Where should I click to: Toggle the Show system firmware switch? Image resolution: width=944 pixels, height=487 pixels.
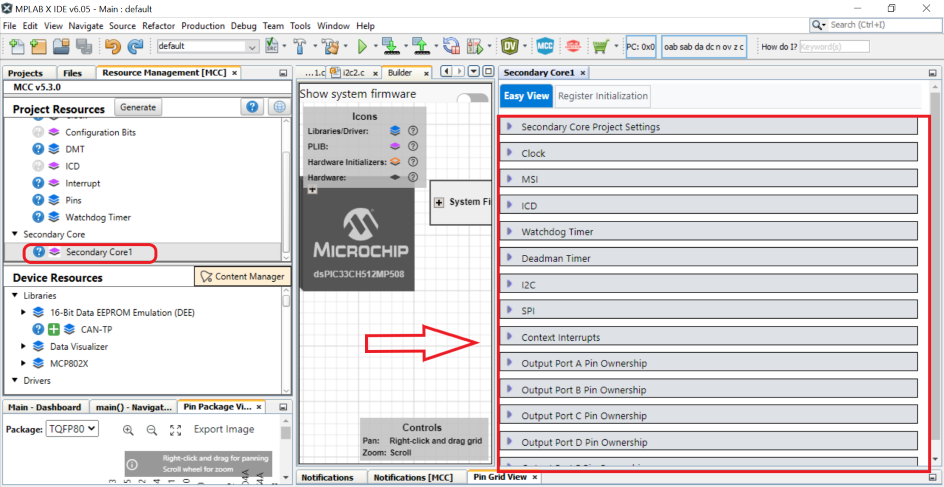click(x=473, y=98)
